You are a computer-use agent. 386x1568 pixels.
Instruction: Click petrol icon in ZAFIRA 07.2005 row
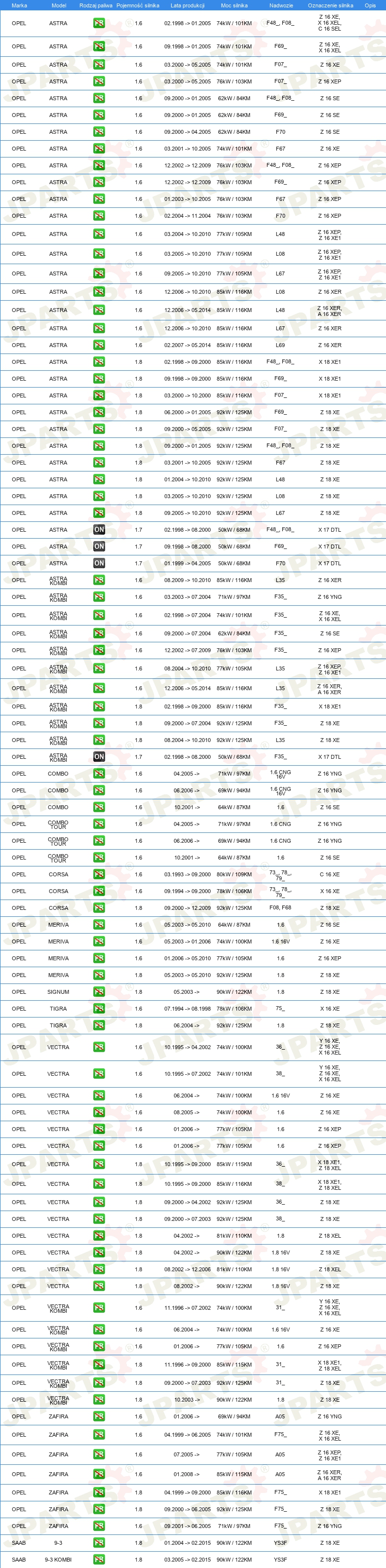[x=99, y=1454]
